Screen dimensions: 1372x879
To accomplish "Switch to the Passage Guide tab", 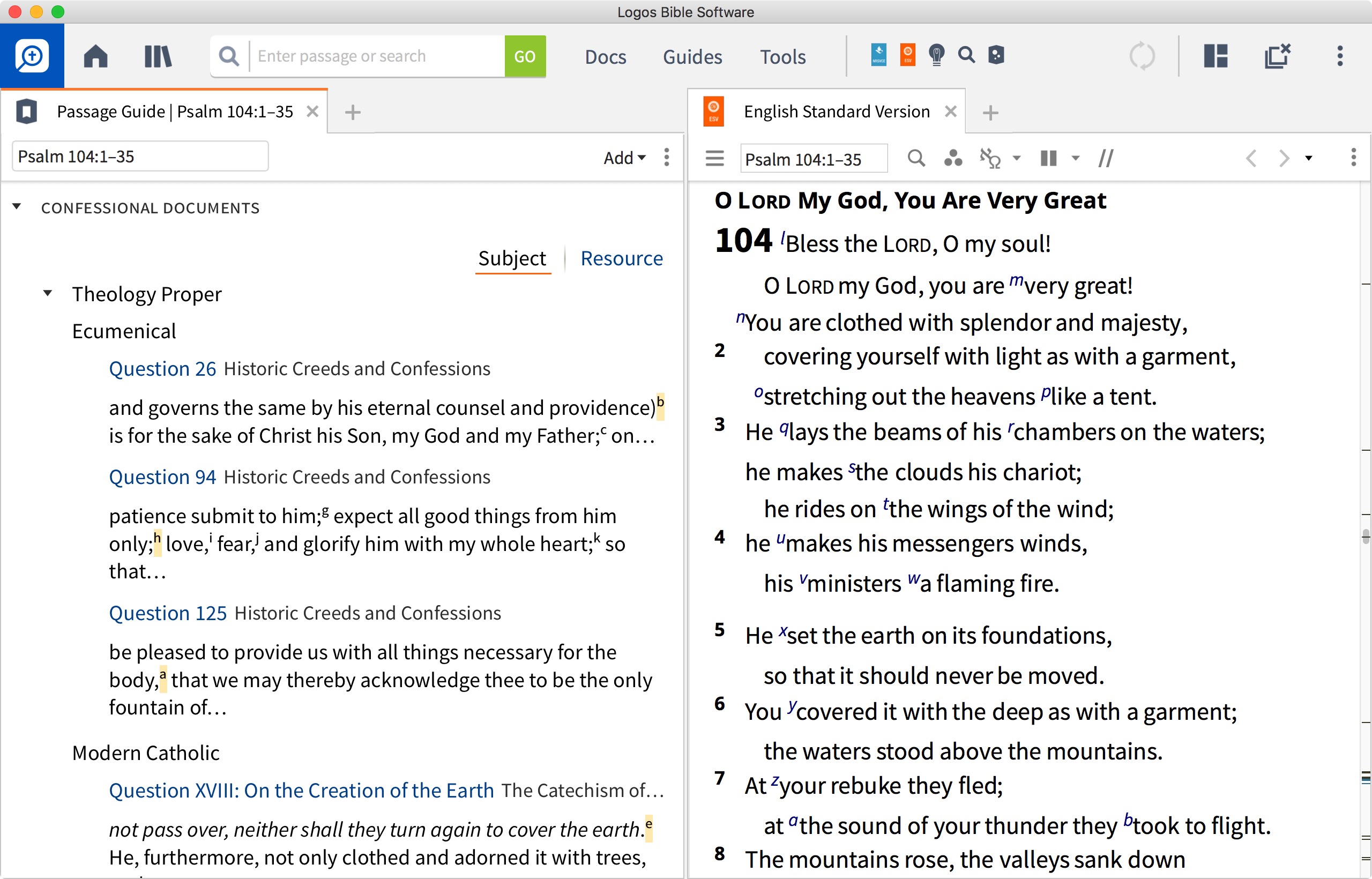I will (x=174, y=111).
